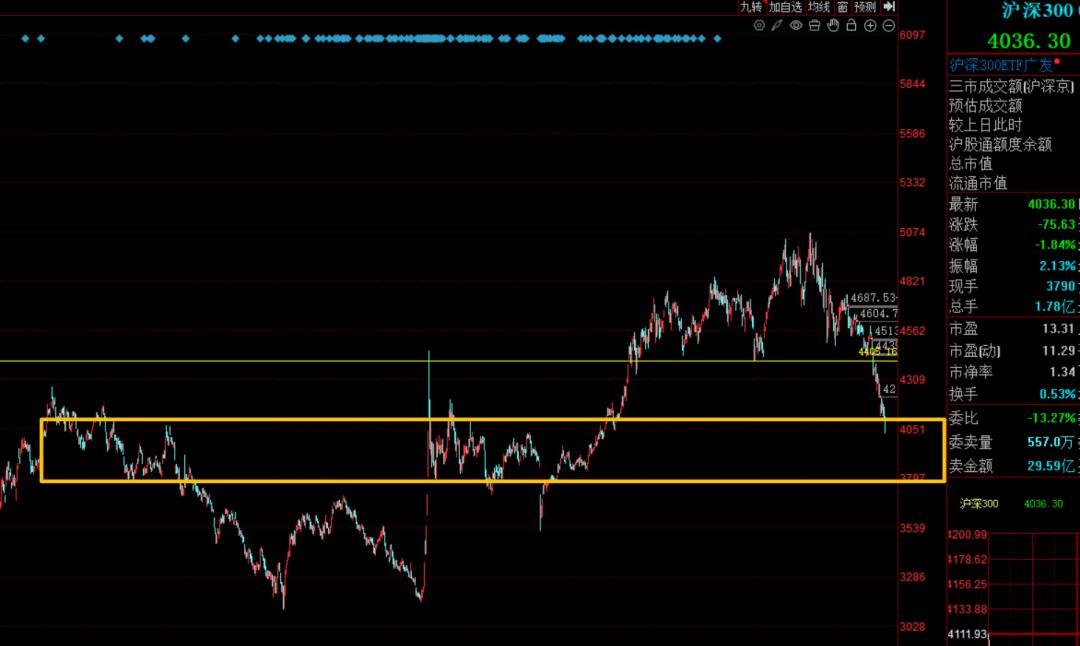Screen dimensions: 1080x646
Task: Click the 涨幅 value -1.84%
Action: click(1057, 245)
